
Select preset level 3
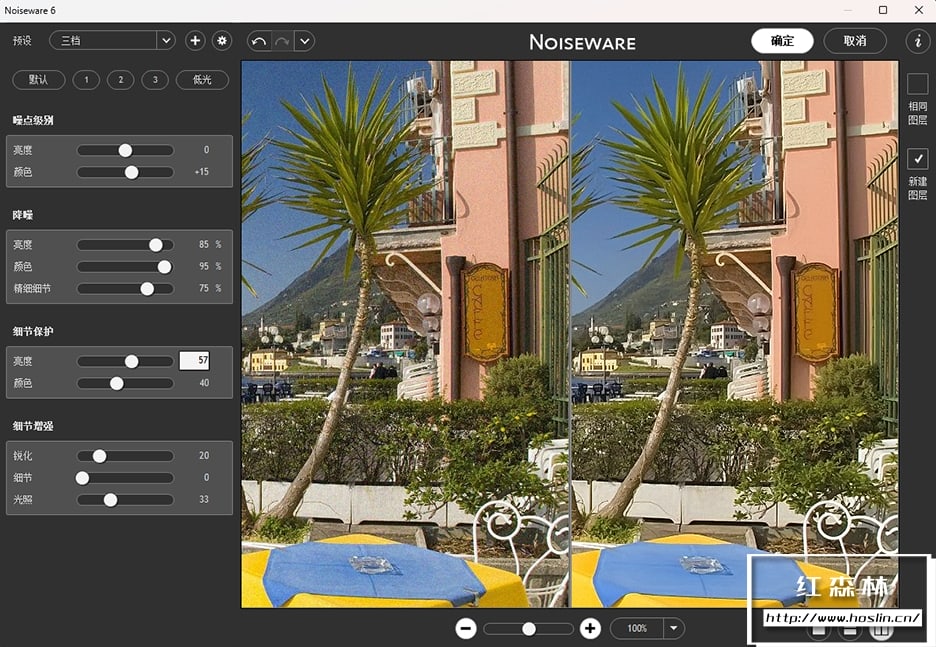tap(155, 79)
